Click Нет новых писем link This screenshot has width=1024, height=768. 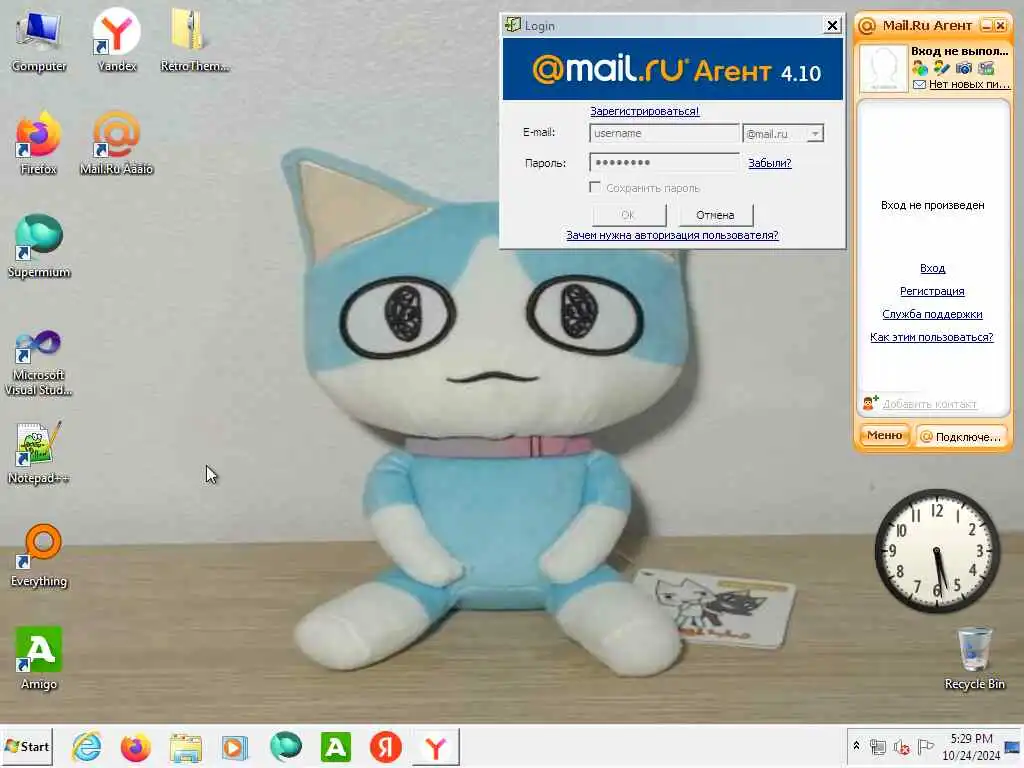click(x=969, y=84)
